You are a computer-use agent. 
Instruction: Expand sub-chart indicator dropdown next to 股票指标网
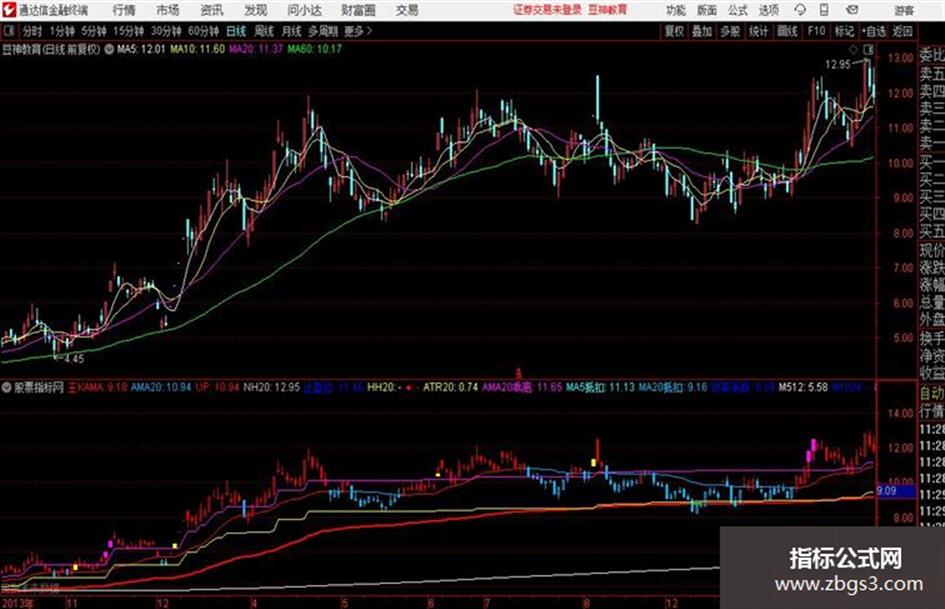7,388
